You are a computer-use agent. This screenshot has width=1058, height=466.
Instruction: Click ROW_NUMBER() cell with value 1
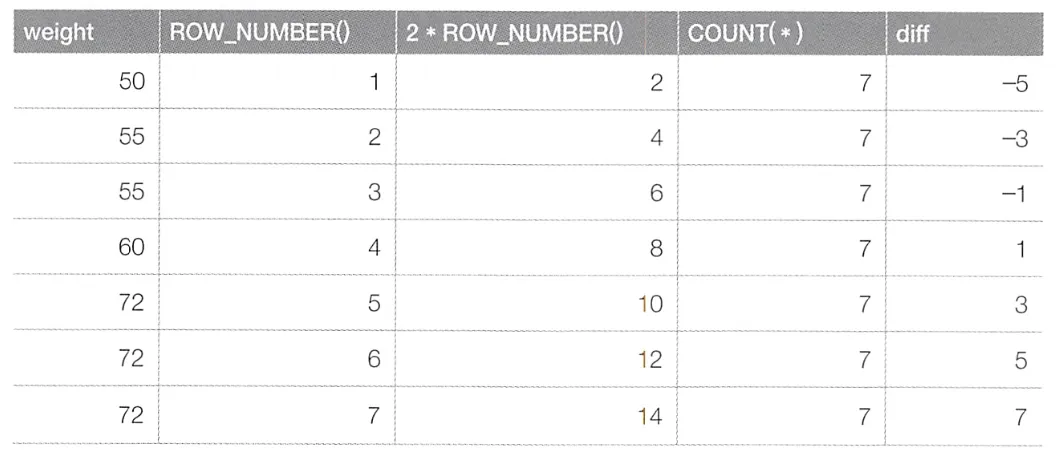(277, 81)
